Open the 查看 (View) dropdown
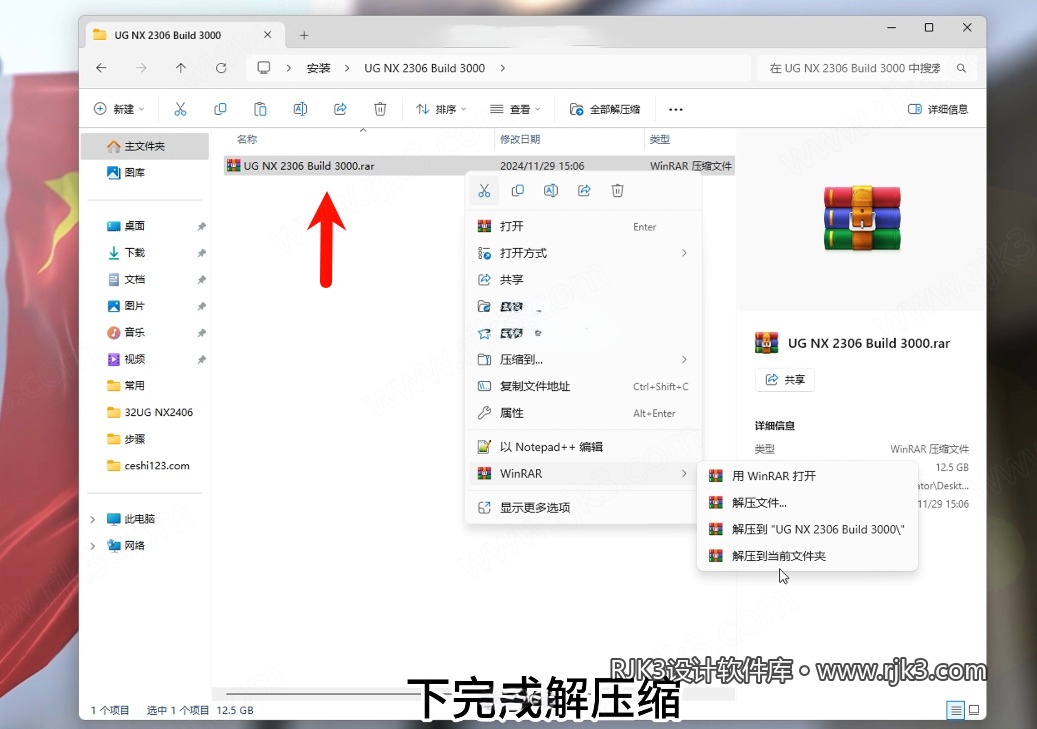Viewport: 1037px width, 729px height. [x=515, y=109]
